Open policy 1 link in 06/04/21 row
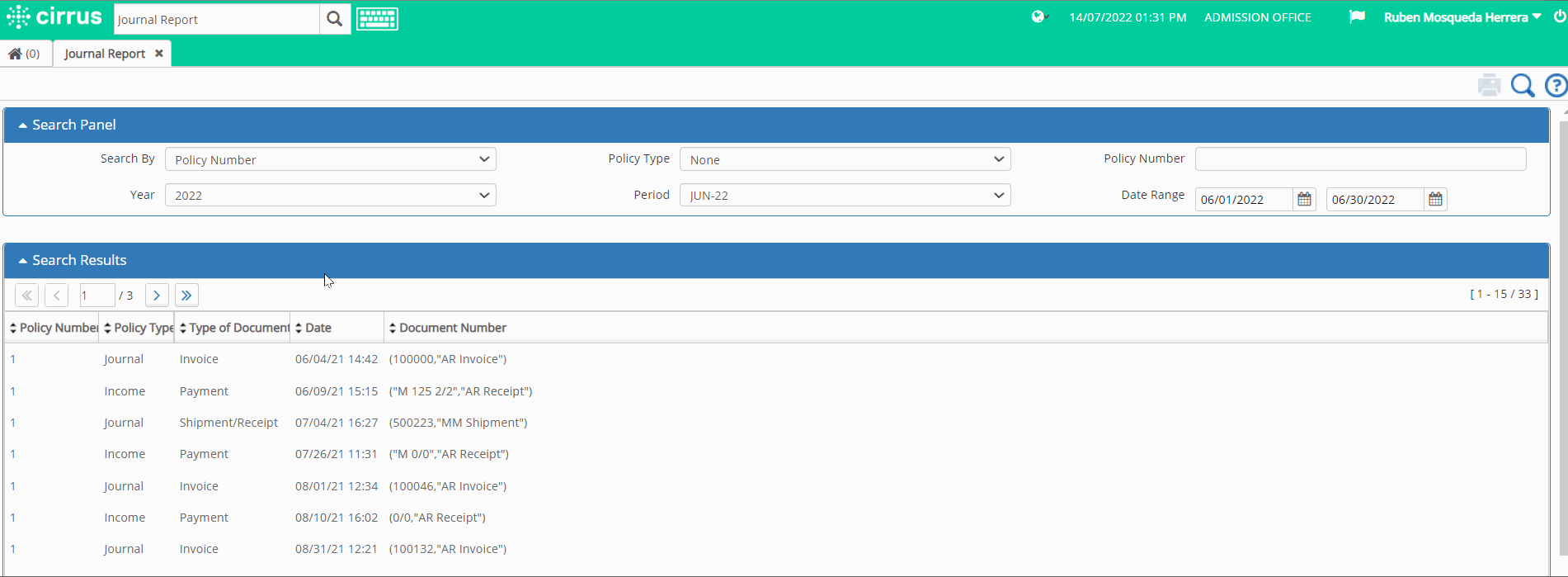 (x=13, y=359)
